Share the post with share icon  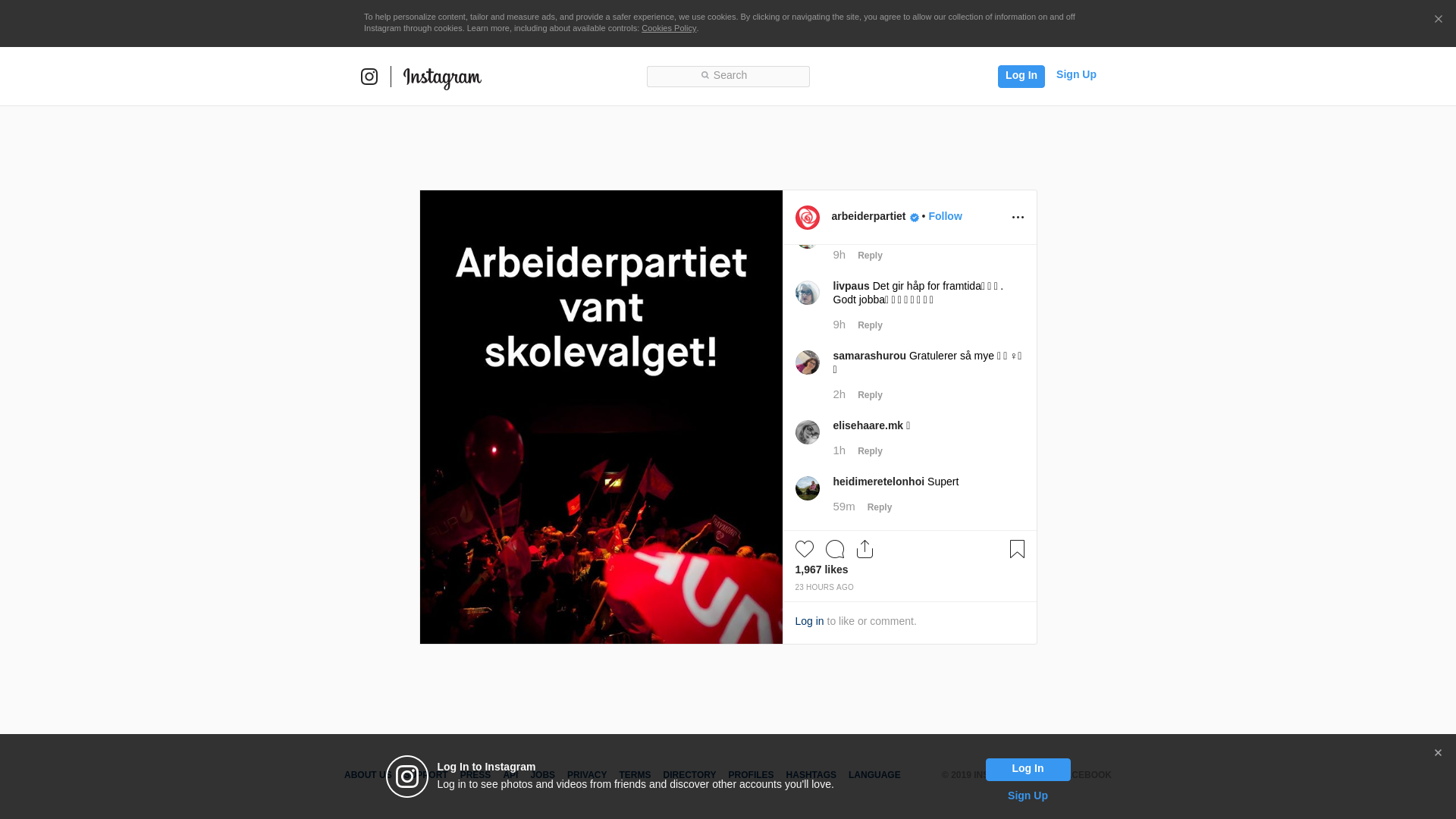(865, 549)
